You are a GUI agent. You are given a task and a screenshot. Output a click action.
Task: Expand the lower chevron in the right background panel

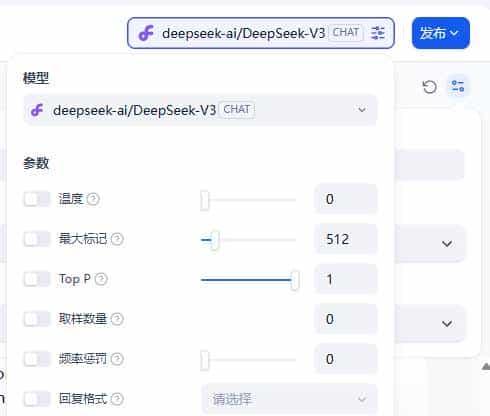click(x=447, y=323)
